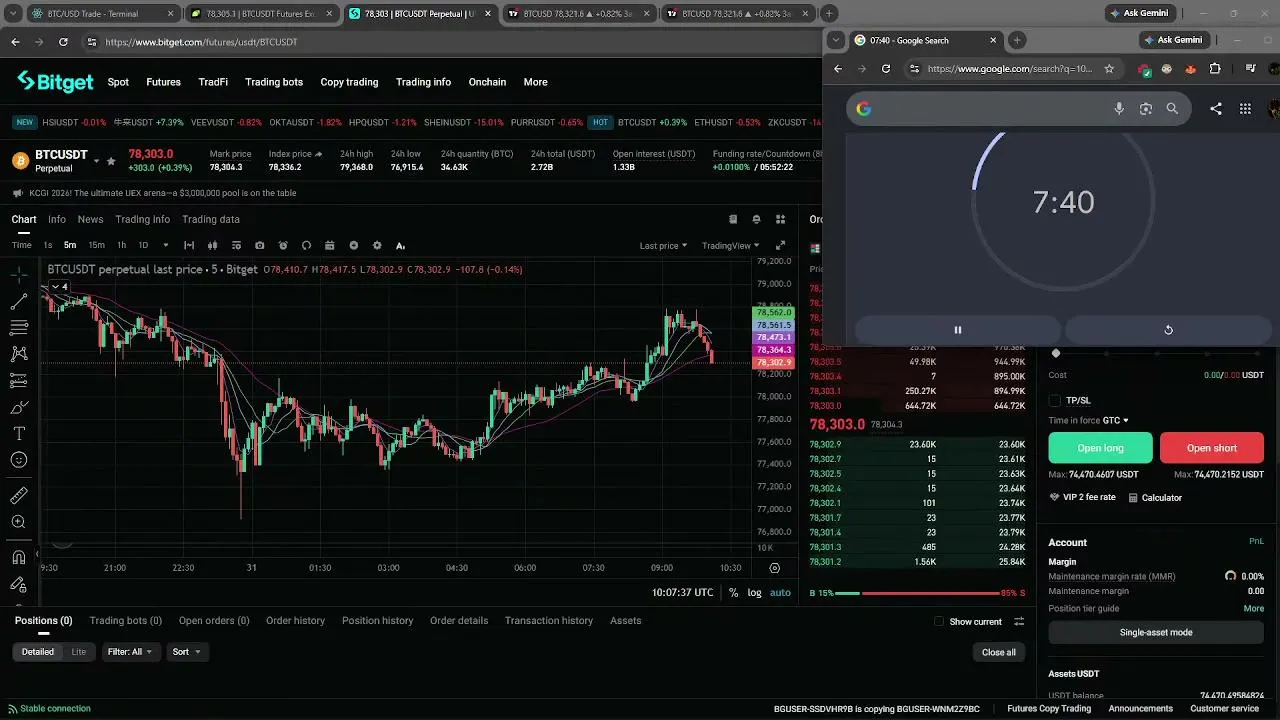Select the pattern drawing tool
The width and height of the screenshot is (1280, 720).
pos(18,354)
